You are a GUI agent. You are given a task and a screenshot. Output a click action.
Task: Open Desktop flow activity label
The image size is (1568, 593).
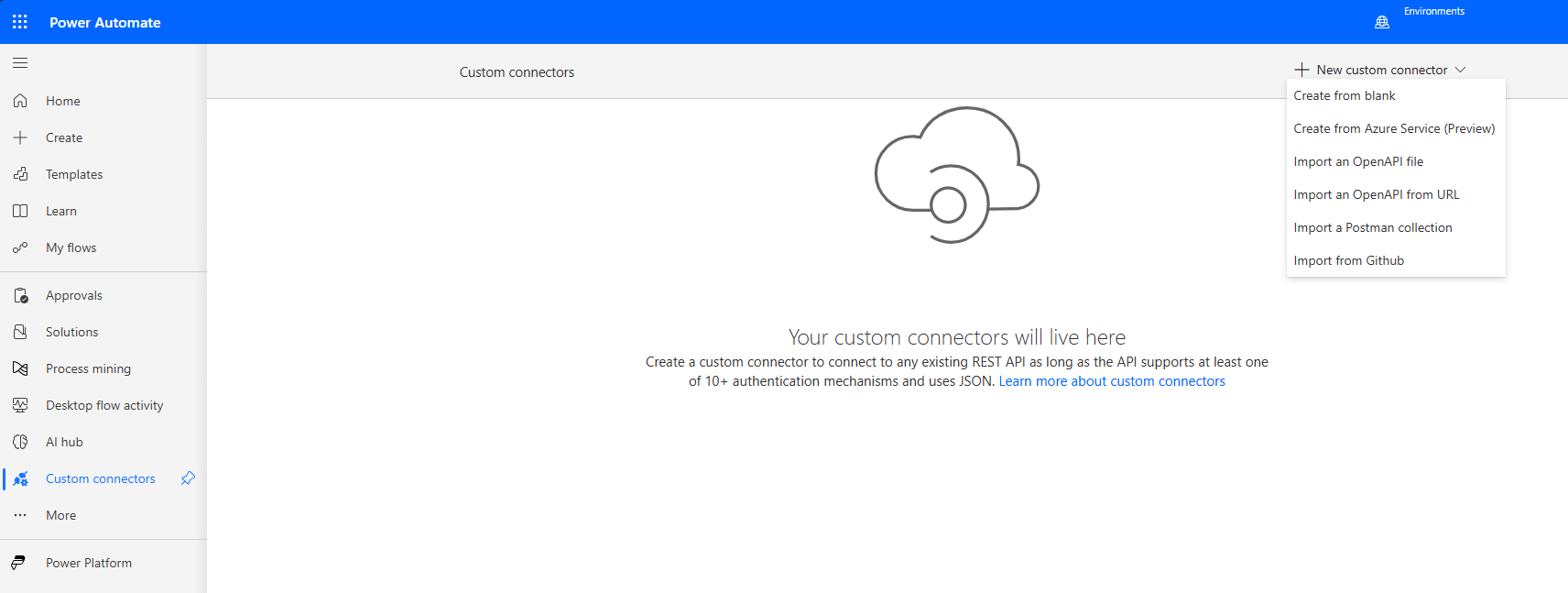pyautogui.click(x=104, y=405)
